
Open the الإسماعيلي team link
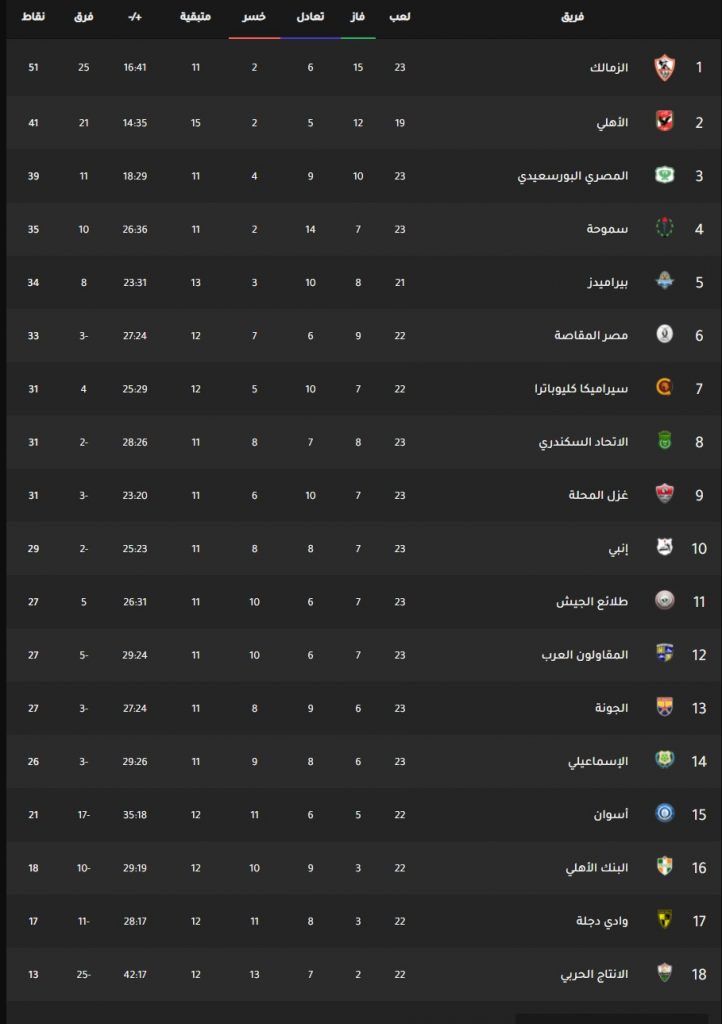tap(598, 761)
